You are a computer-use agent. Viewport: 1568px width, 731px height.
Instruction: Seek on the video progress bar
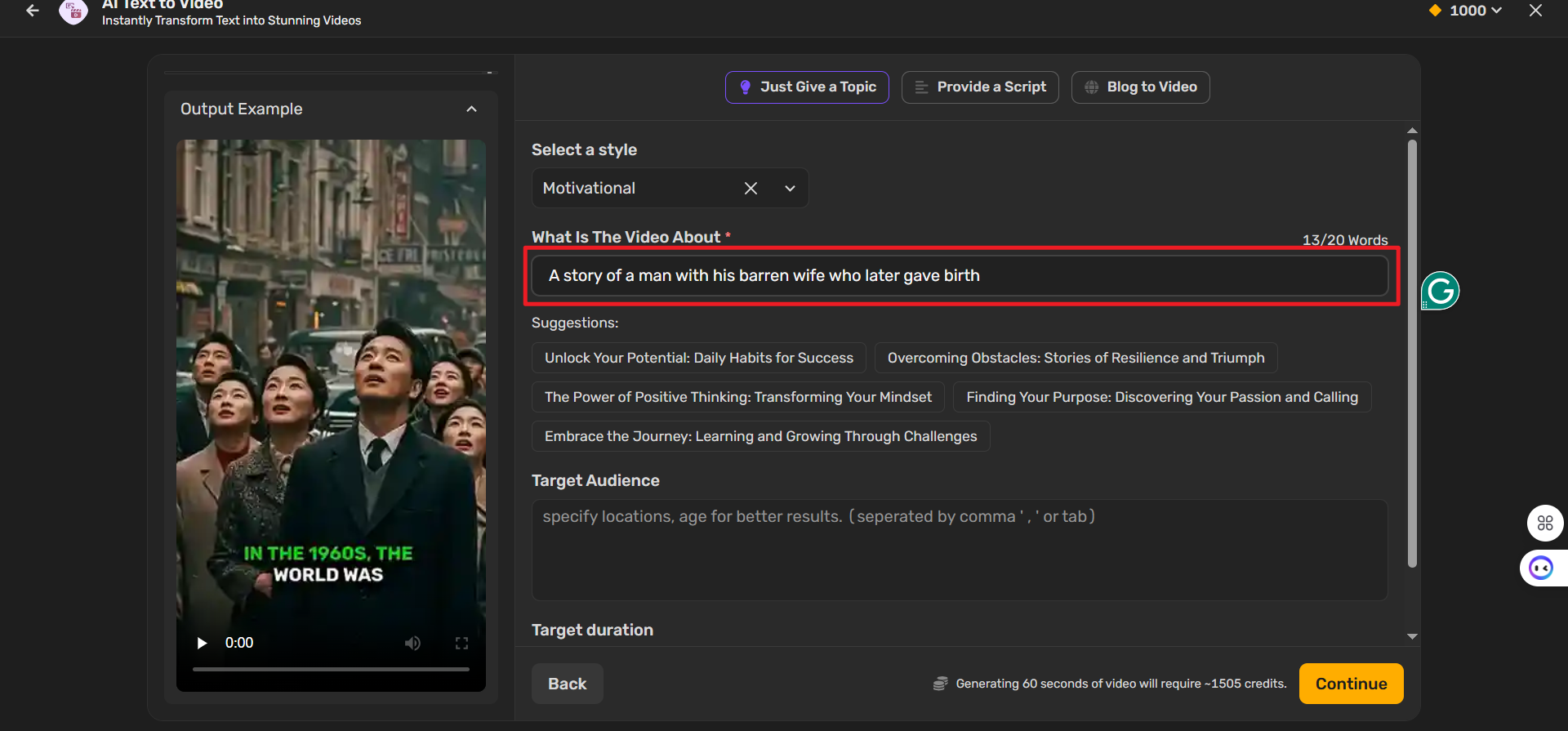331,669
